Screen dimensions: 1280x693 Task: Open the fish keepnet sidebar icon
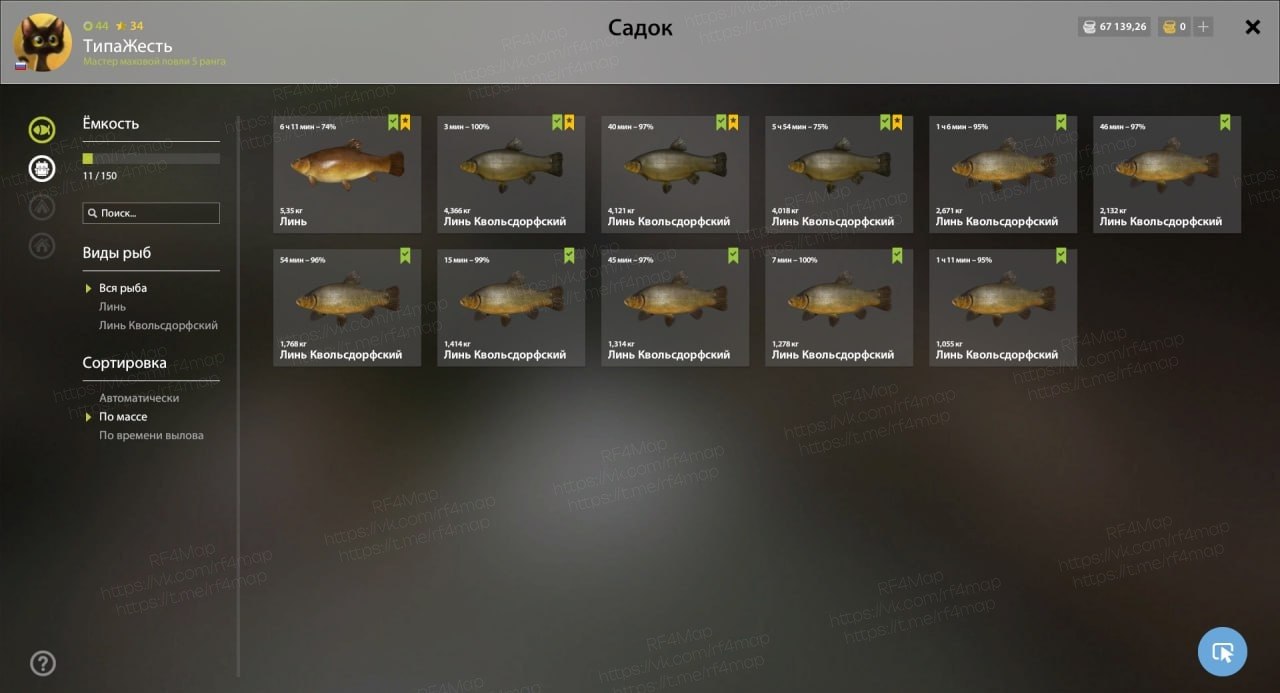pyautogui.click(x=42, y=130)
